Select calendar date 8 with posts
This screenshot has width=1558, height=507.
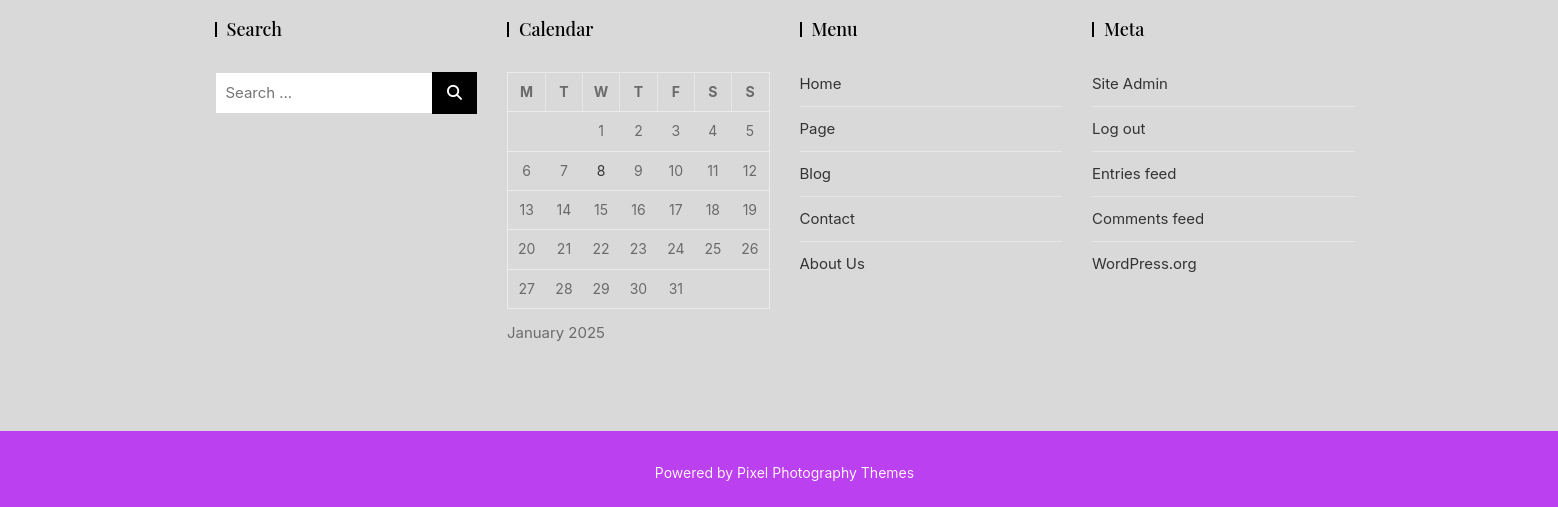tap(601, 171)
